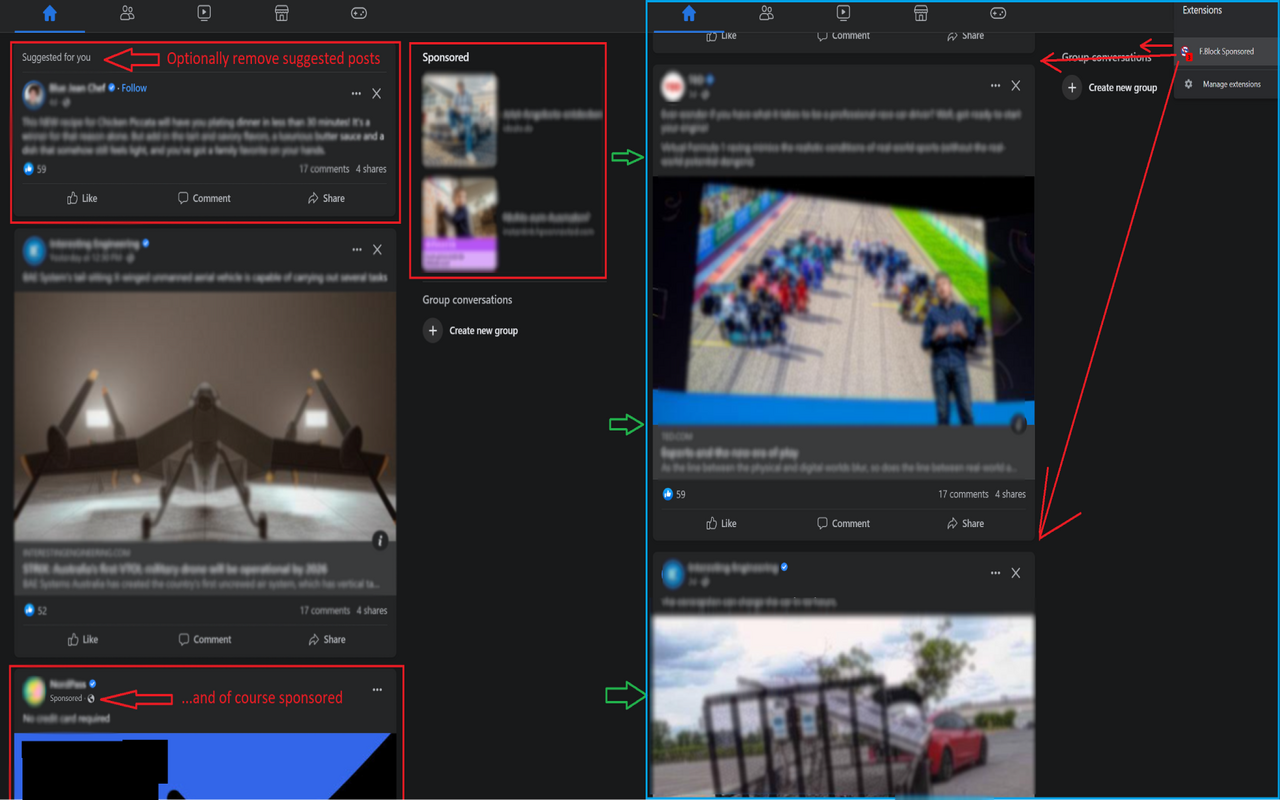Open Marketplace icon in right pane navigation
Screen dimensions: 1280x800
(921, 13)
